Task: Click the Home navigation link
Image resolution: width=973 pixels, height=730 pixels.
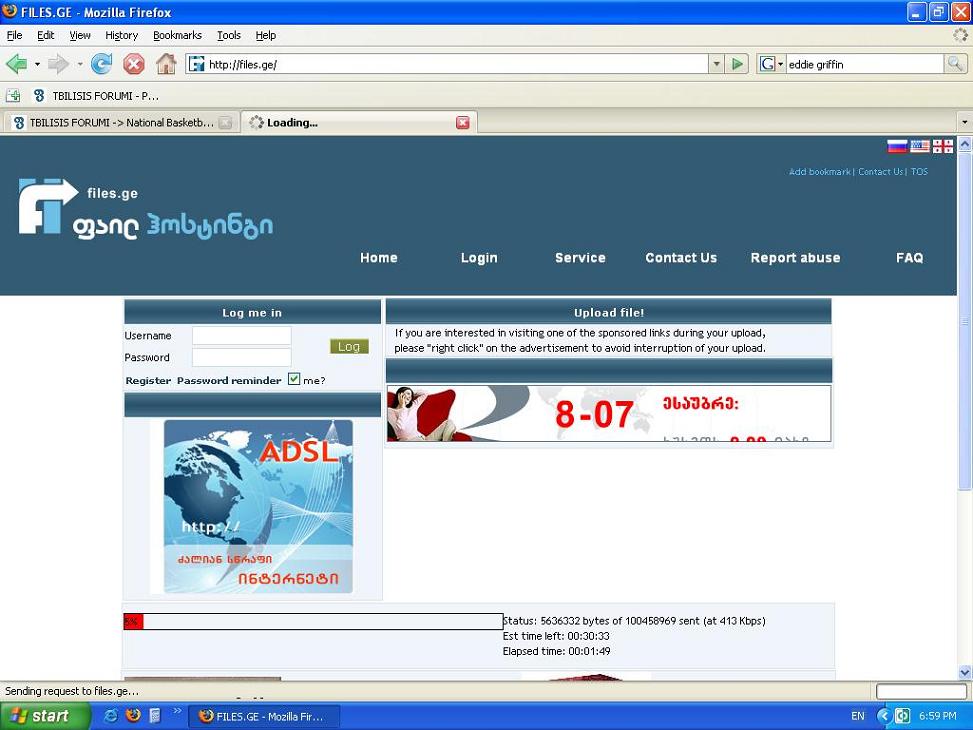Action: [379, 258]
